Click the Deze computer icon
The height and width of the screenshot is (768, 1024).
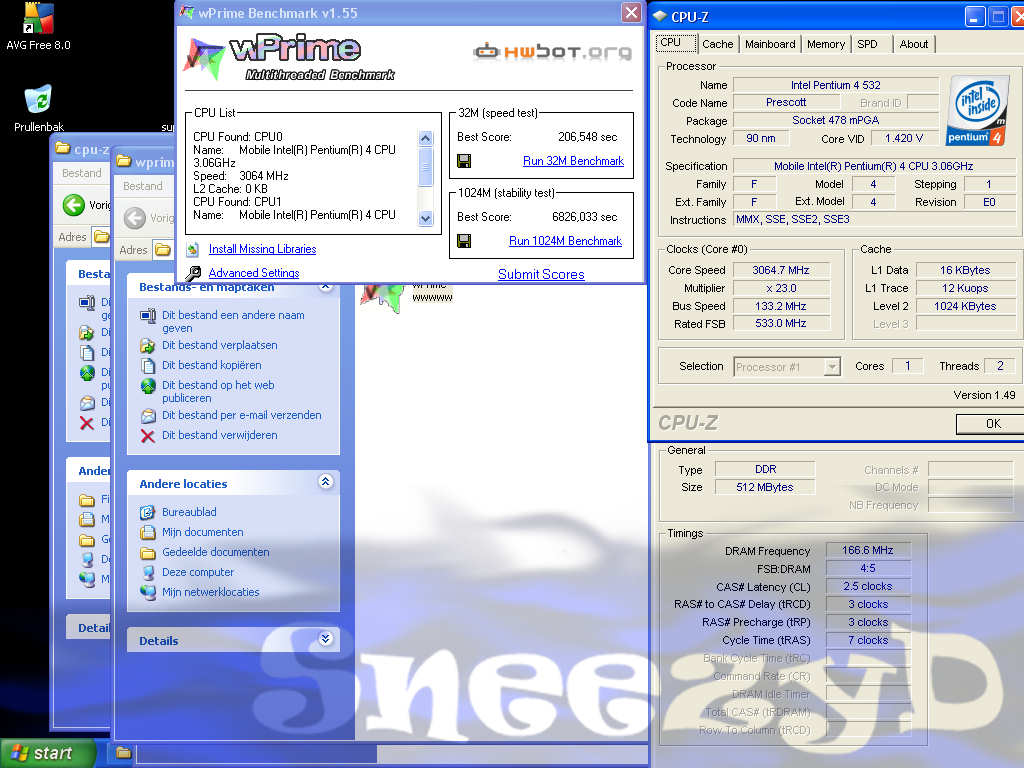pyautogui.click(x=148, y=572)
